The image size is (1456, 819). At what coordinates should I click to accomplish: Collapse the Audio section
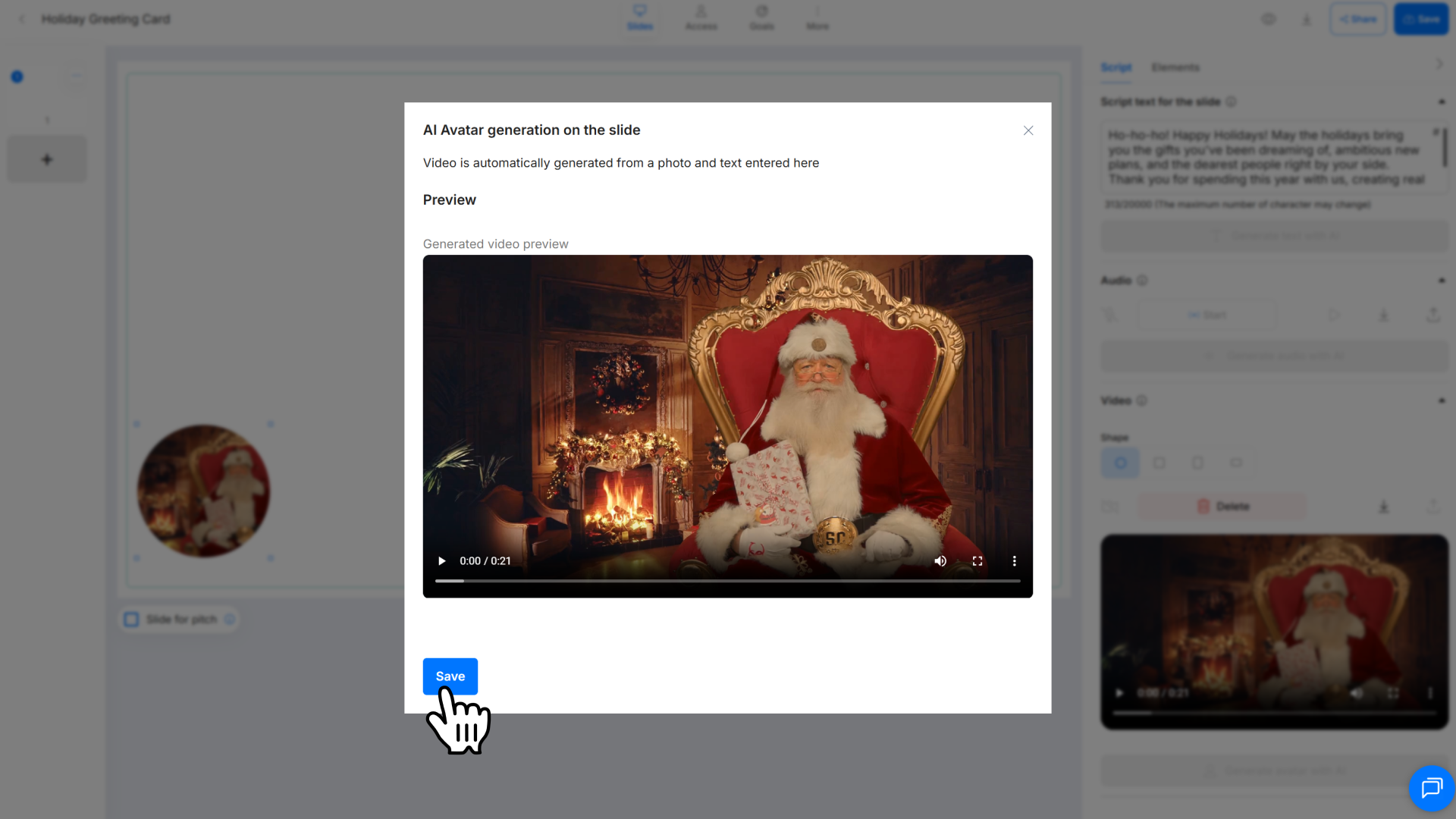1441,281
